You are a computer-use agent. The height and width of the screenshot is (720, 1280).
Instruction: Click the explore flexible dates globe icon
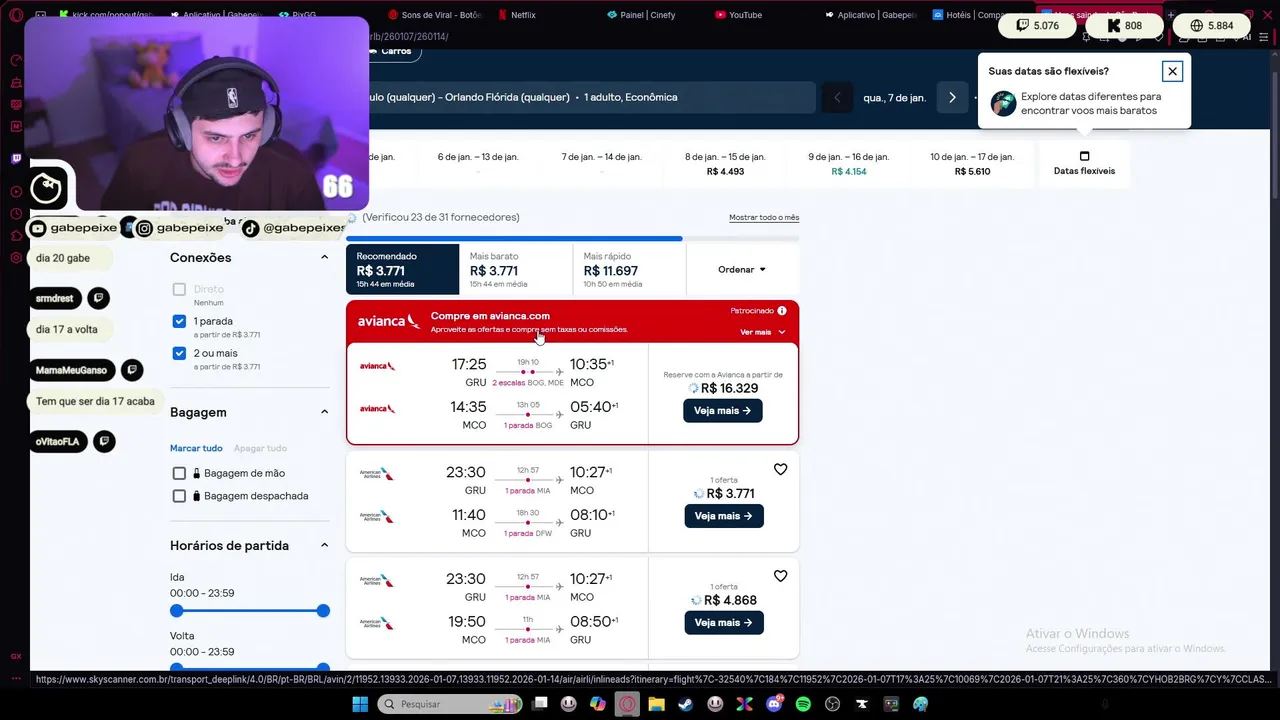1003,103
